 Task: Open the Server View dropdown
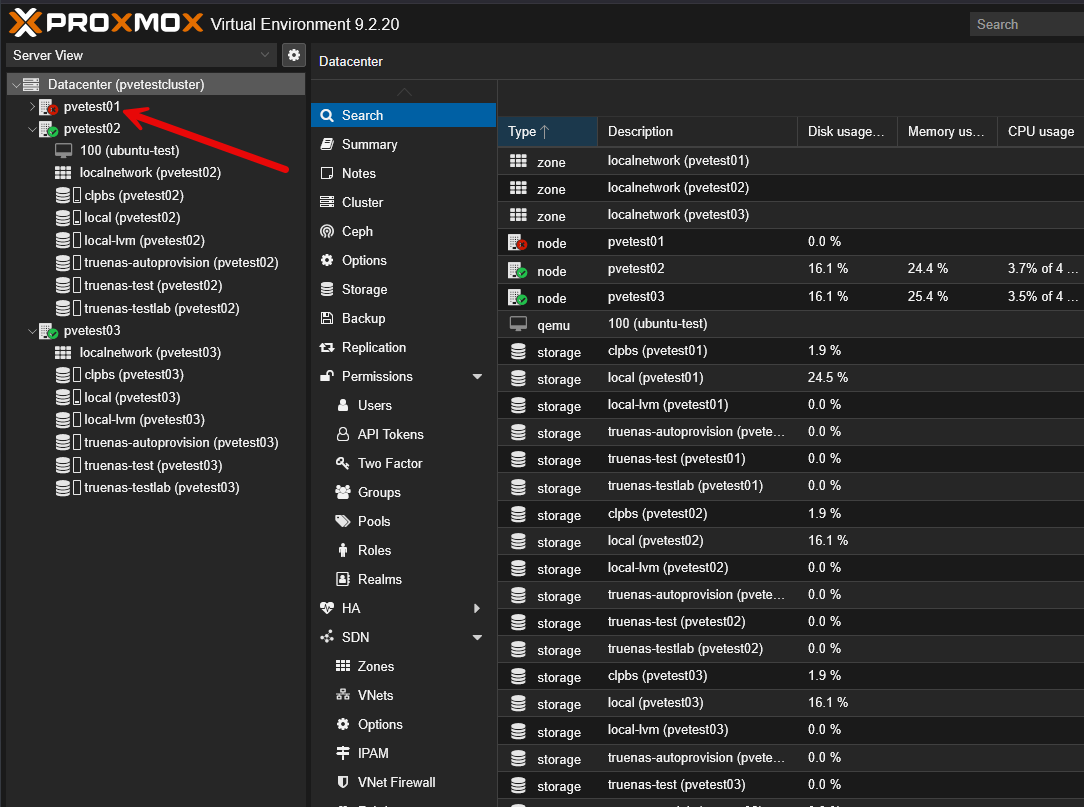[142, 55]
